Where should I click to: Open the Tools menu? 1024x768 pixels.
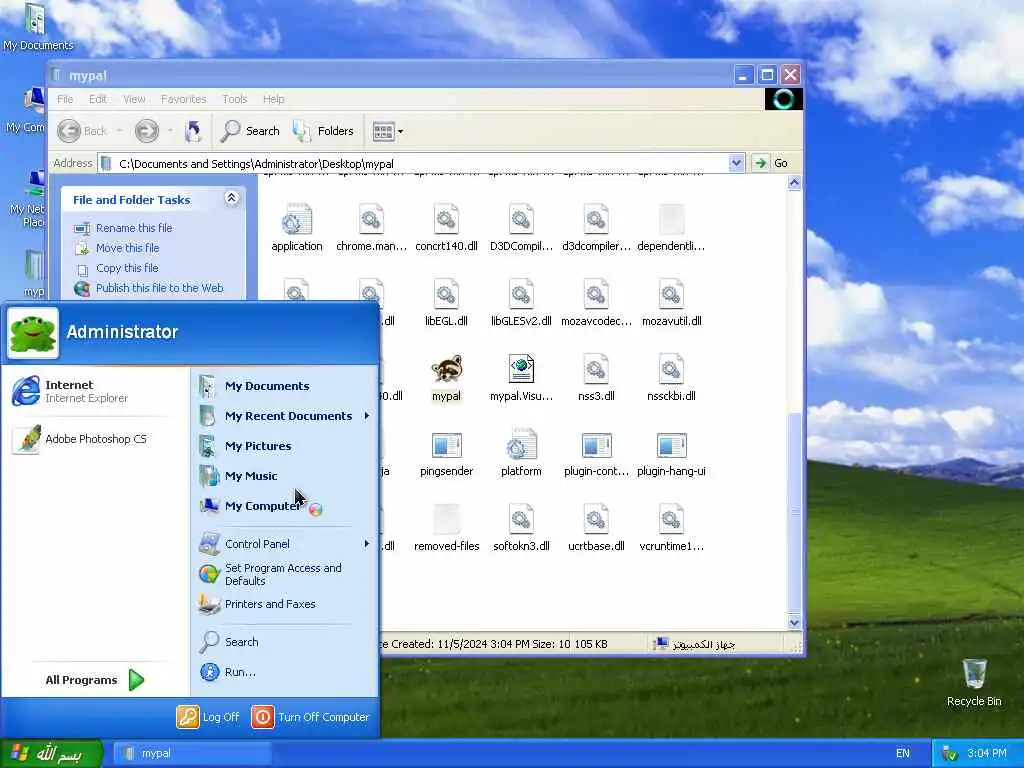point(234,99)
